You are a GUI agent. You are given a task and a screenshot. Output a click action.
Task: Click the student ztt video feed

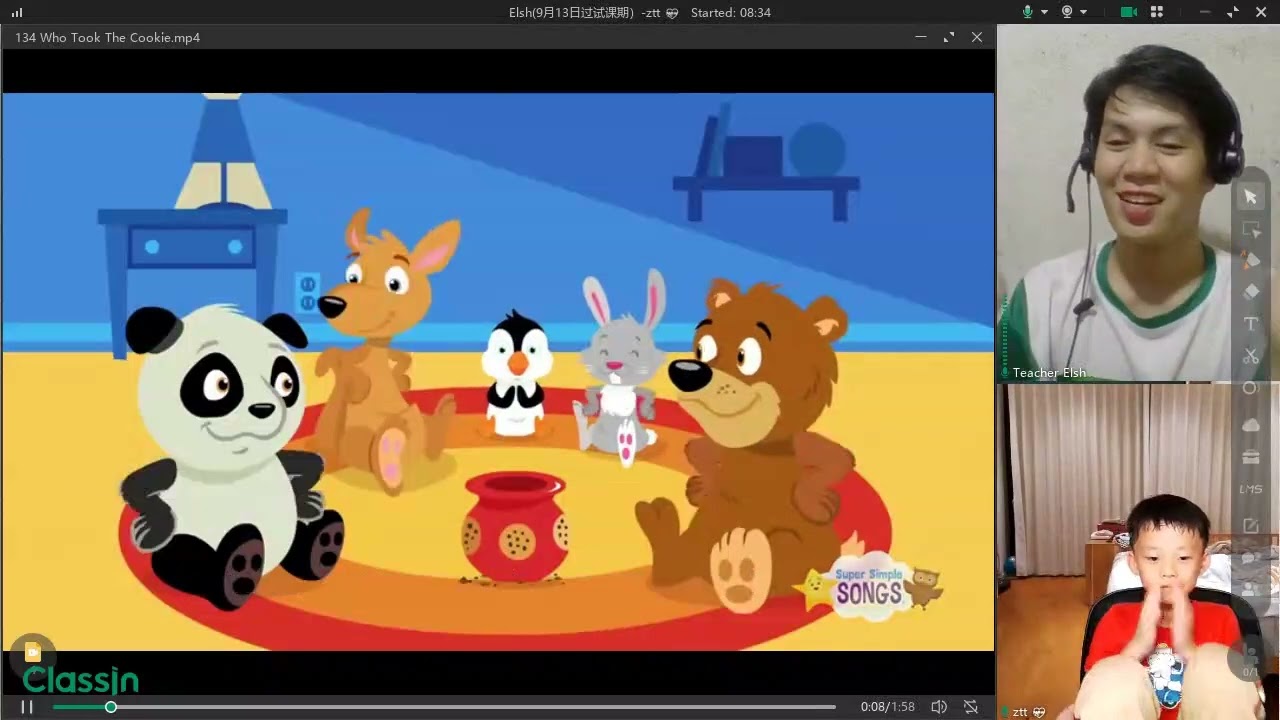coord(1138,552)
